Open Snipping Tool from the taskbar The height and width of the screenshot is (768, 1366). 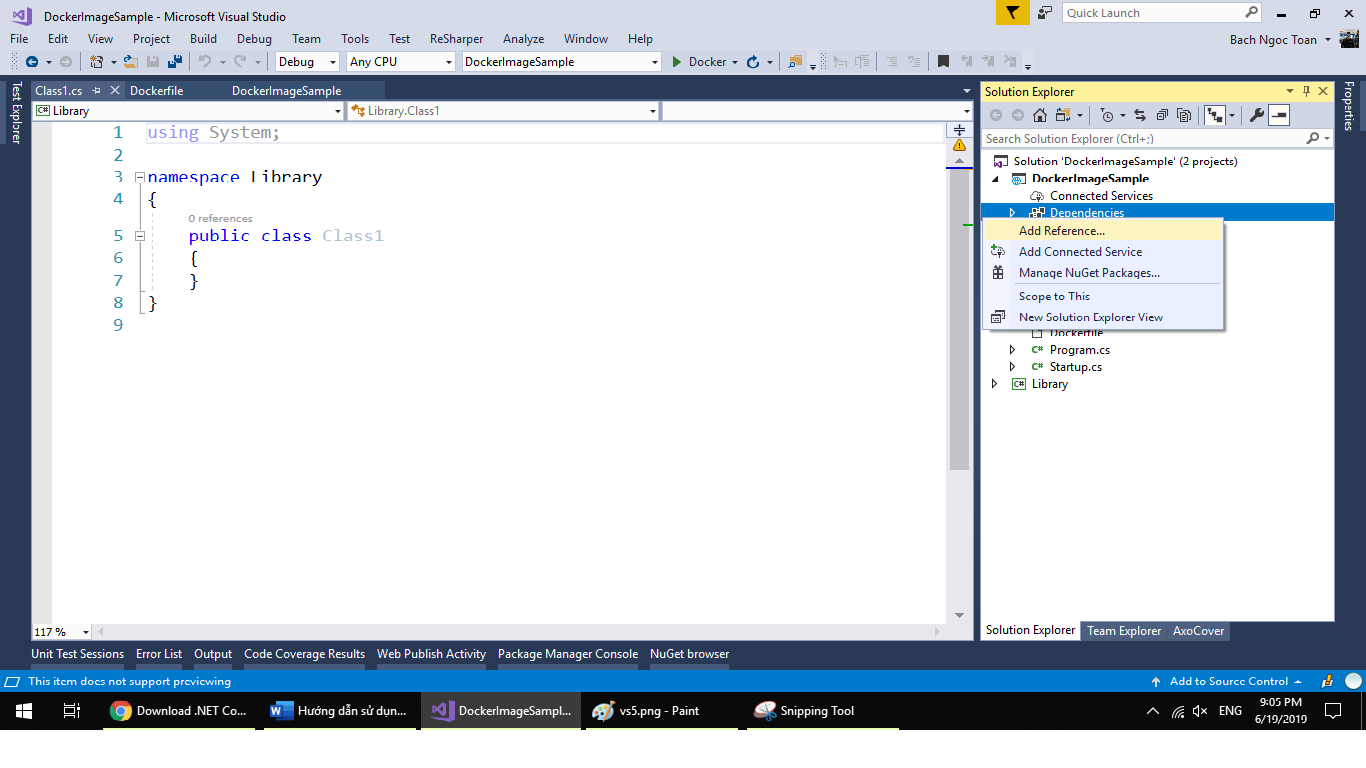coord(805,711)
